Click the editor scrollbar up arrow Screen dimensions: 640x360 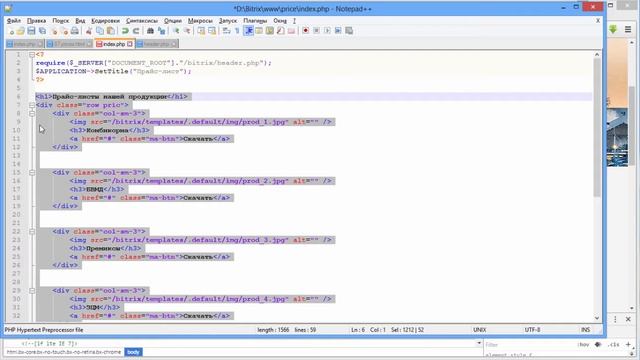click(597, 54)
